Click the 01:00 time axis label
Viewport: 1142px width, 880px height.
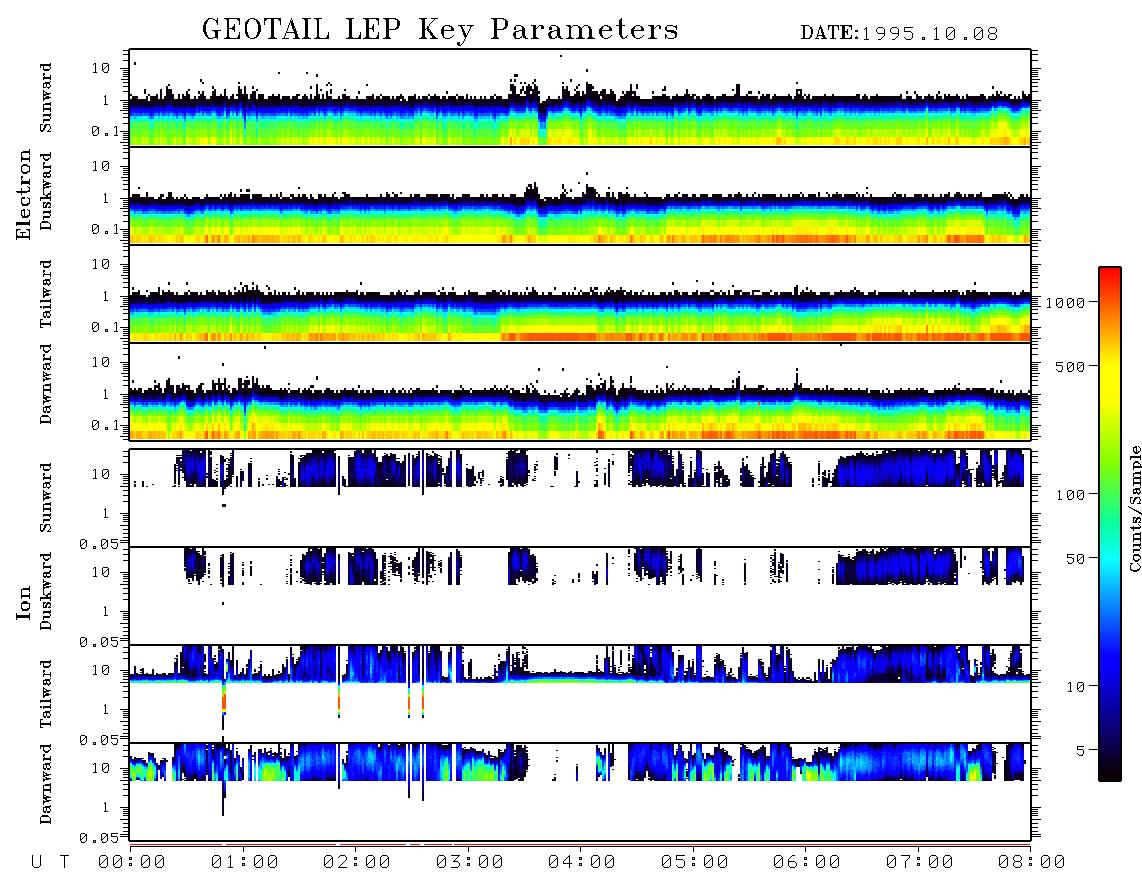pos(245,862)
